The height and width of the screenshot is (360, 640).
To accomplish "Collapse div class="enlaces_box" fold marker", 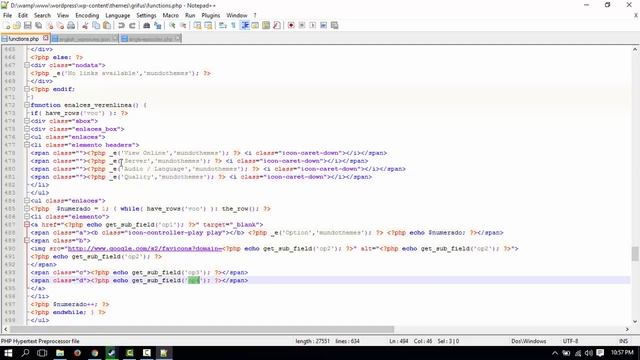I will click(27, 129).
